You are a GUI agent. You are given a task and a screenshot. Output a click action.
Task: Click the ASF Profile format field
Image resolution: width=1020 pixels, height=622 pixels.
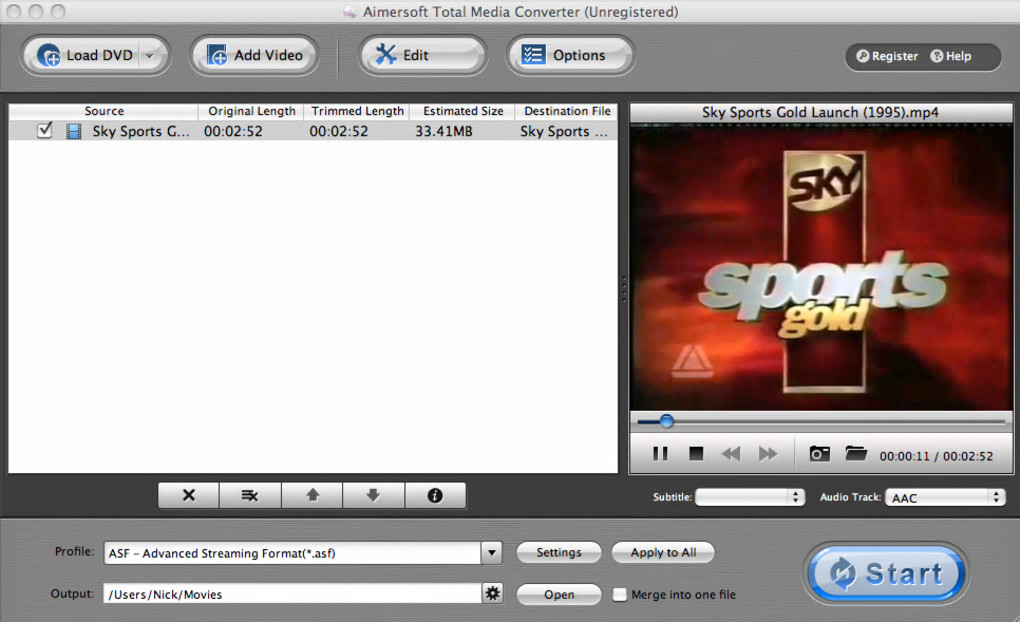coord(292,553)
